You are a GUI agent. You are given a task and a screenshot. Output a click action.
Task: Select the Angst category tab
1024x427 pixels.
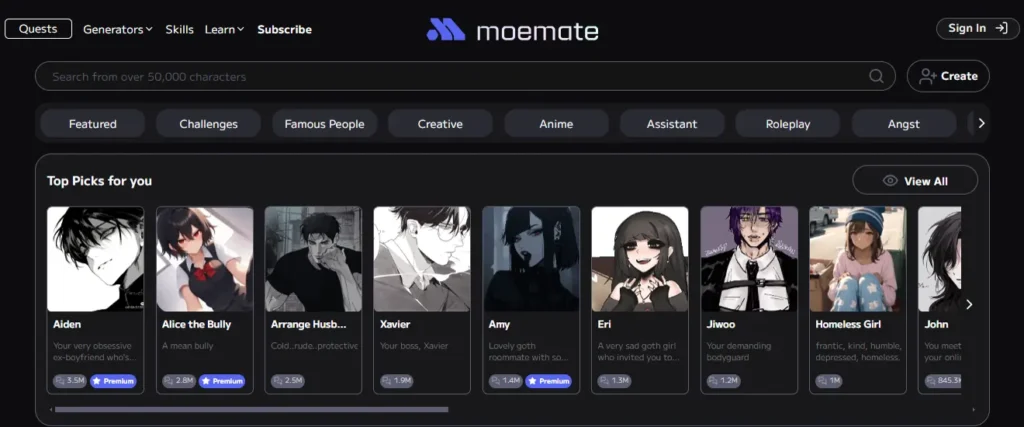point(904,123)
